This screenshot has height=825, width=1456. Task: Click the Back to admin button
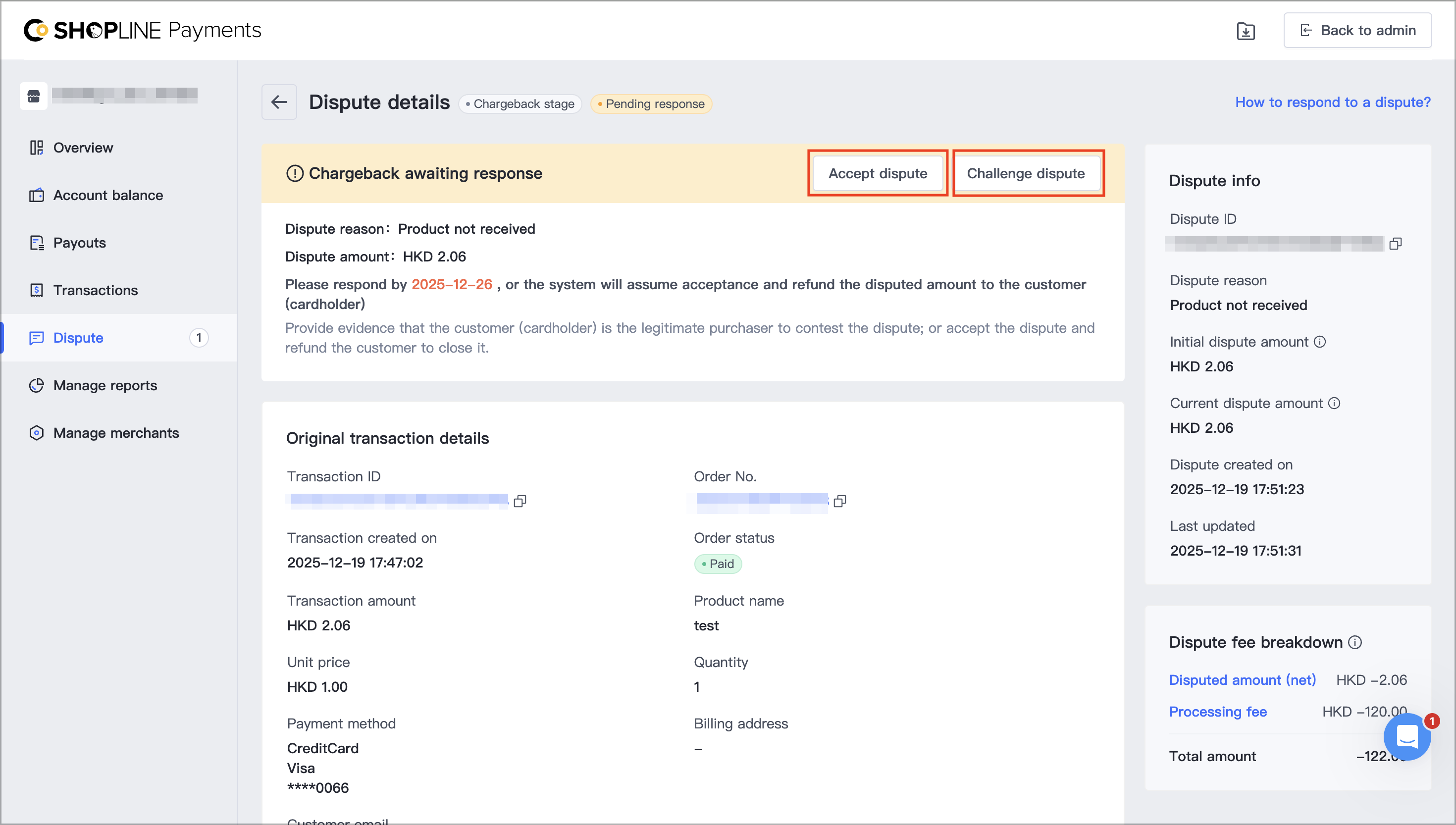[x=1357, y=31]
